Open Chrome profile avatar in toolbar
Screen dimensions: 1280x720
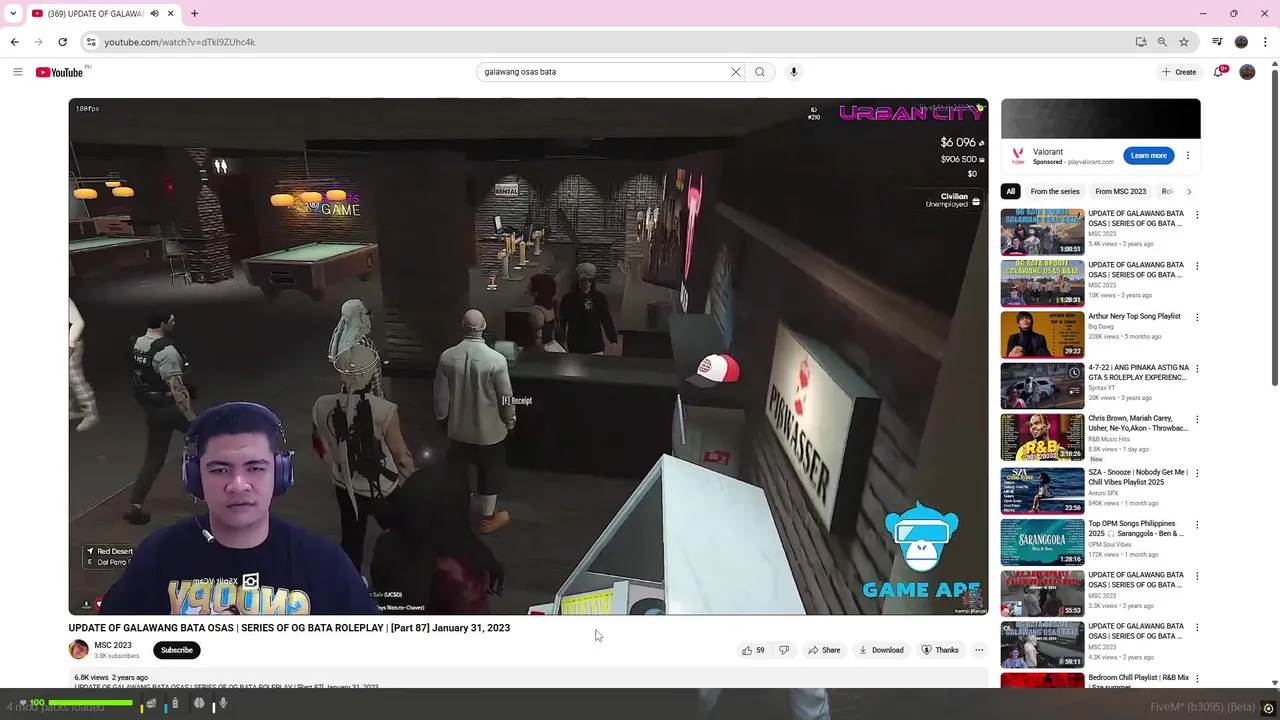click(1241, 42)
